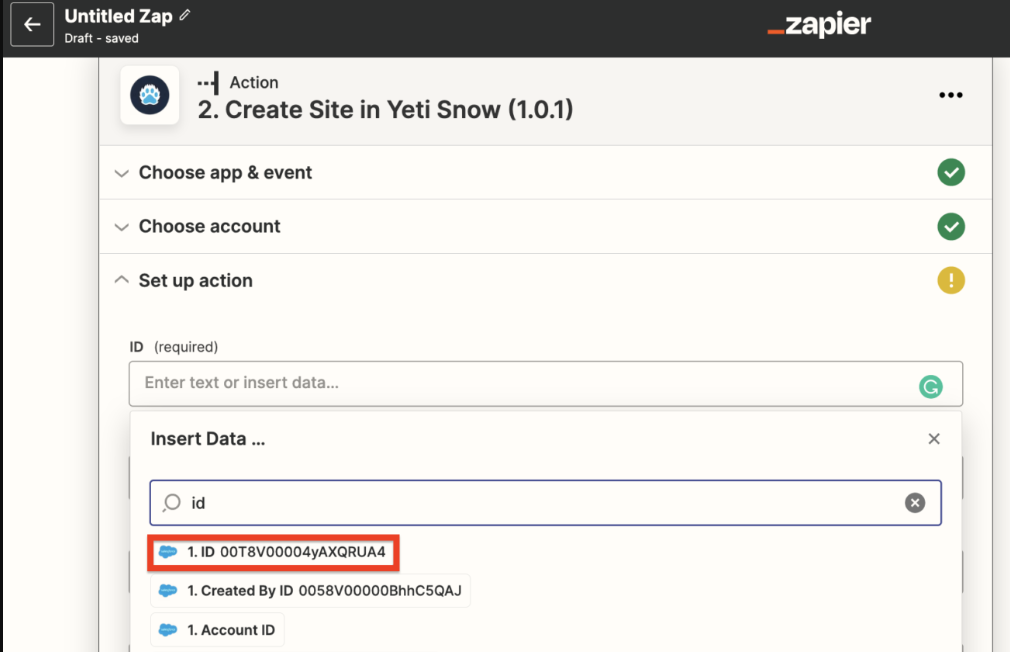This screenshot has width=1010, height=652.
Task: Close the Insert Data panel
Action: (934, 439)
